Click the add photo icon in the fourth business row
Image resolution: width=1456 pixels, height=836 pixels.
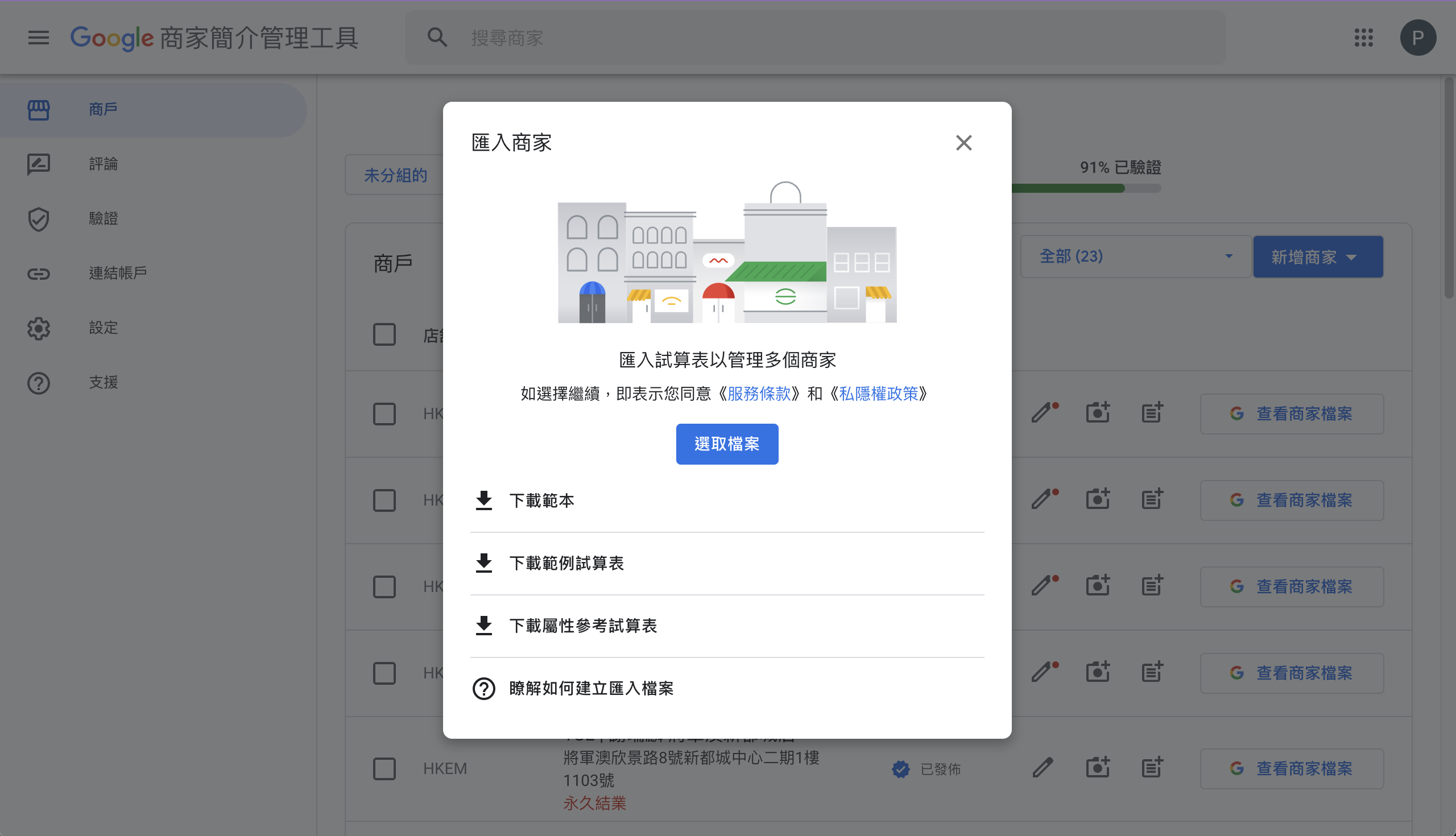coord(1098,672)
